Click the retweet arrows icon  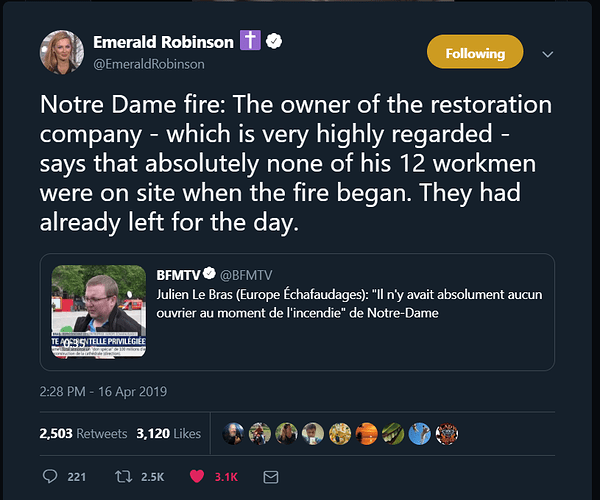pos(124,477)
